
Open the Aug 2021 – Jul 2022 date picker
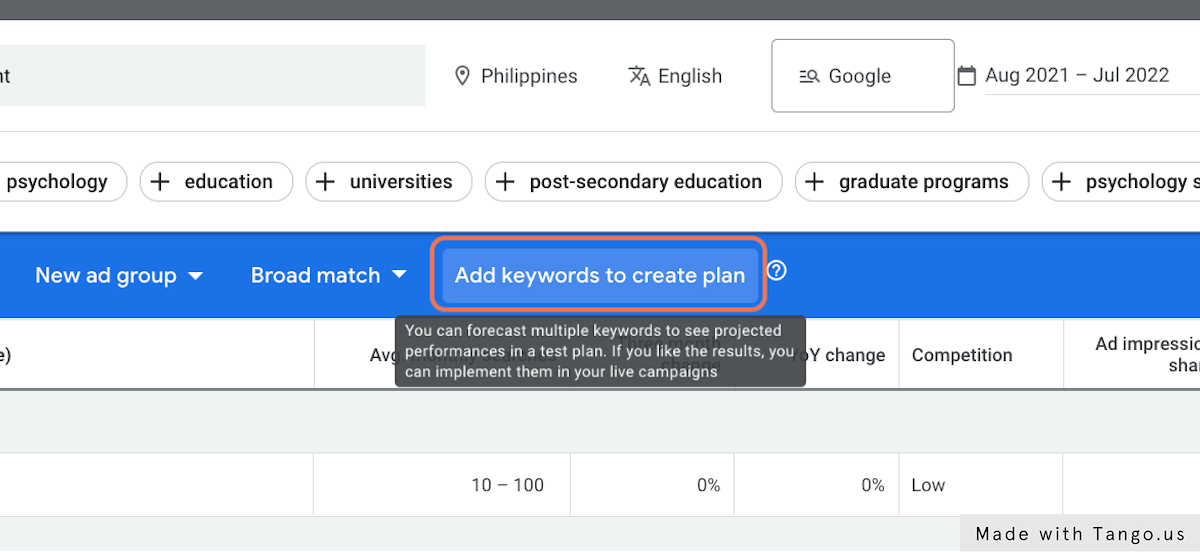click(1077, 76)
